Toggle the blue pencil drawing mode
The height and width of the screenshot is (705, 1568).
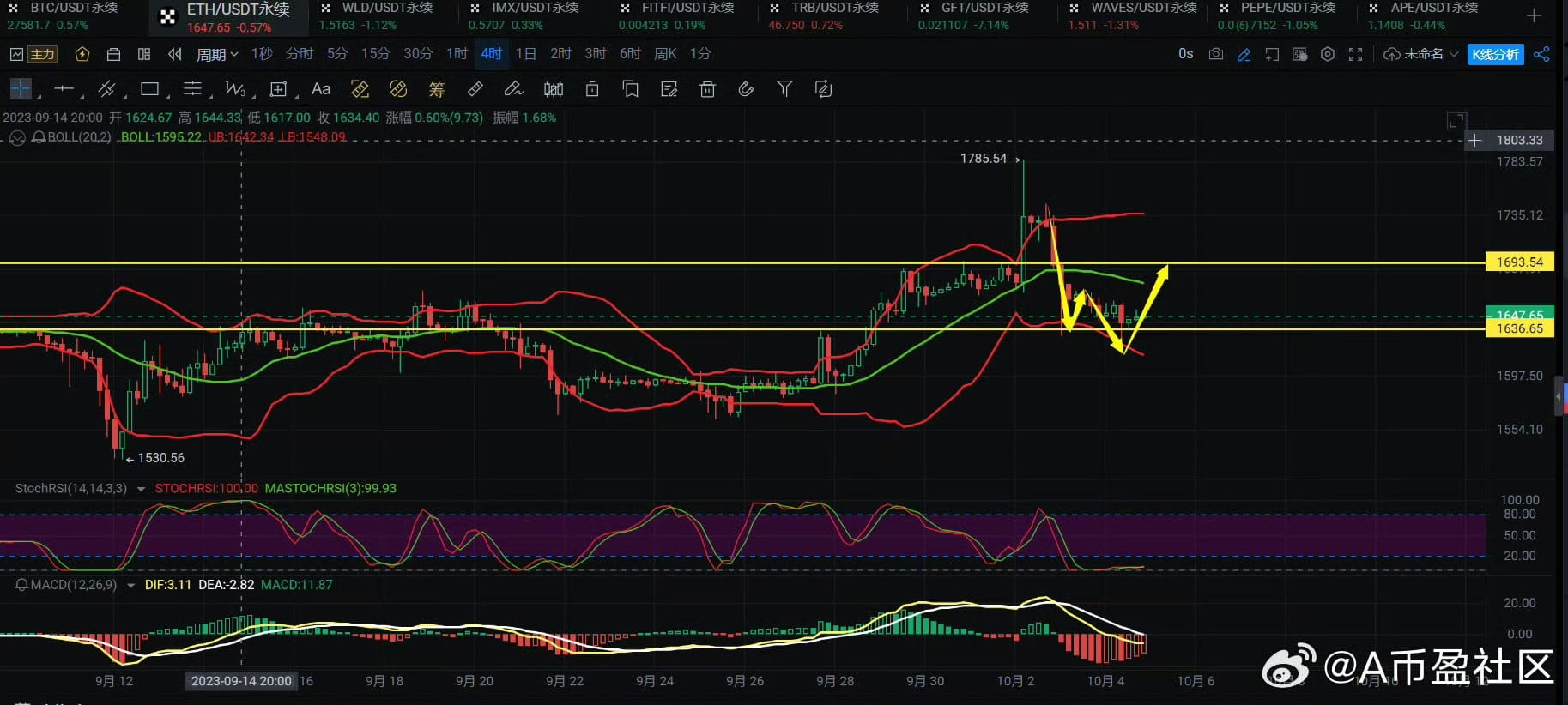pos(1244,54)
